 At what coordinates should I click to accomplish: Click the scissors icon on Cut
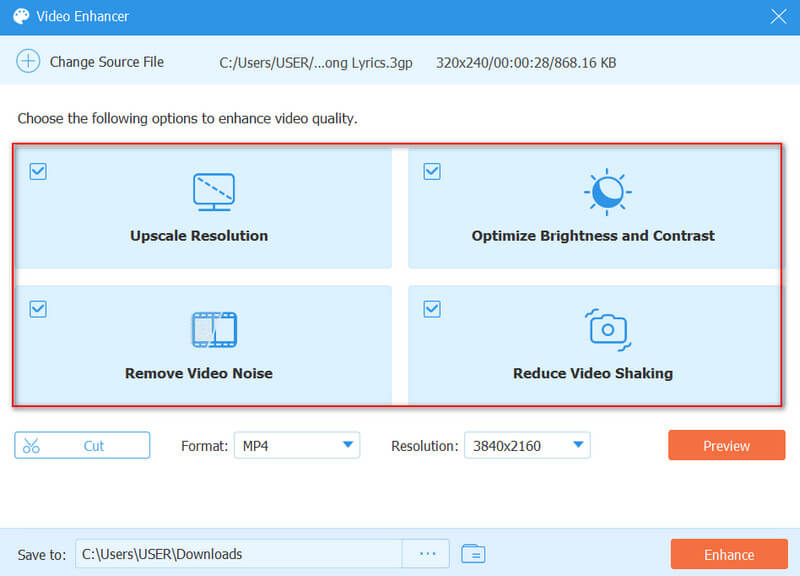tap(32, 446)
